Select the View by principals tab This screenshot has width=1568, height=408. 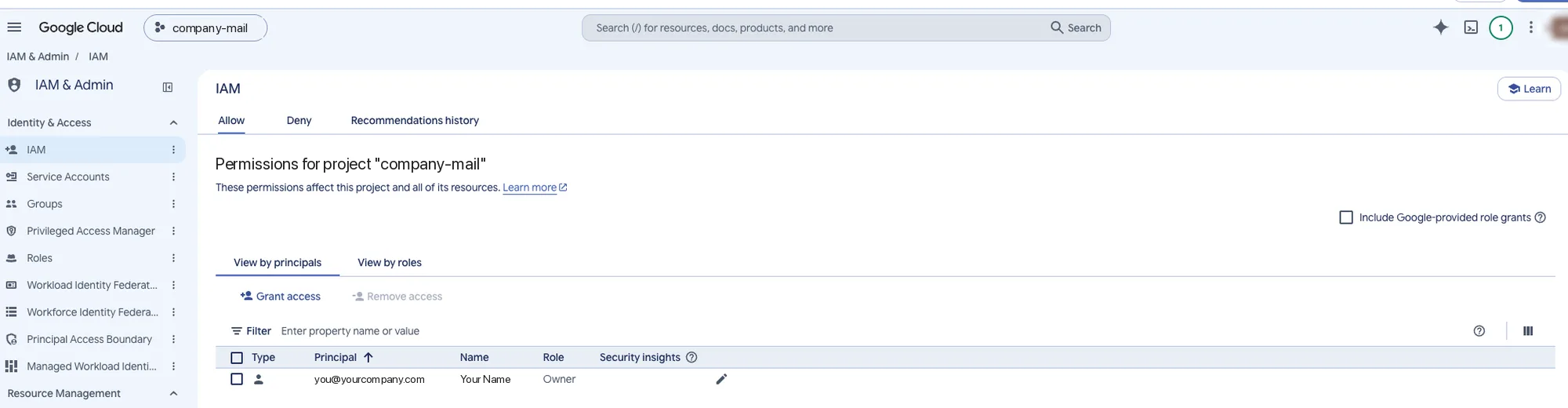coord(278,262)
